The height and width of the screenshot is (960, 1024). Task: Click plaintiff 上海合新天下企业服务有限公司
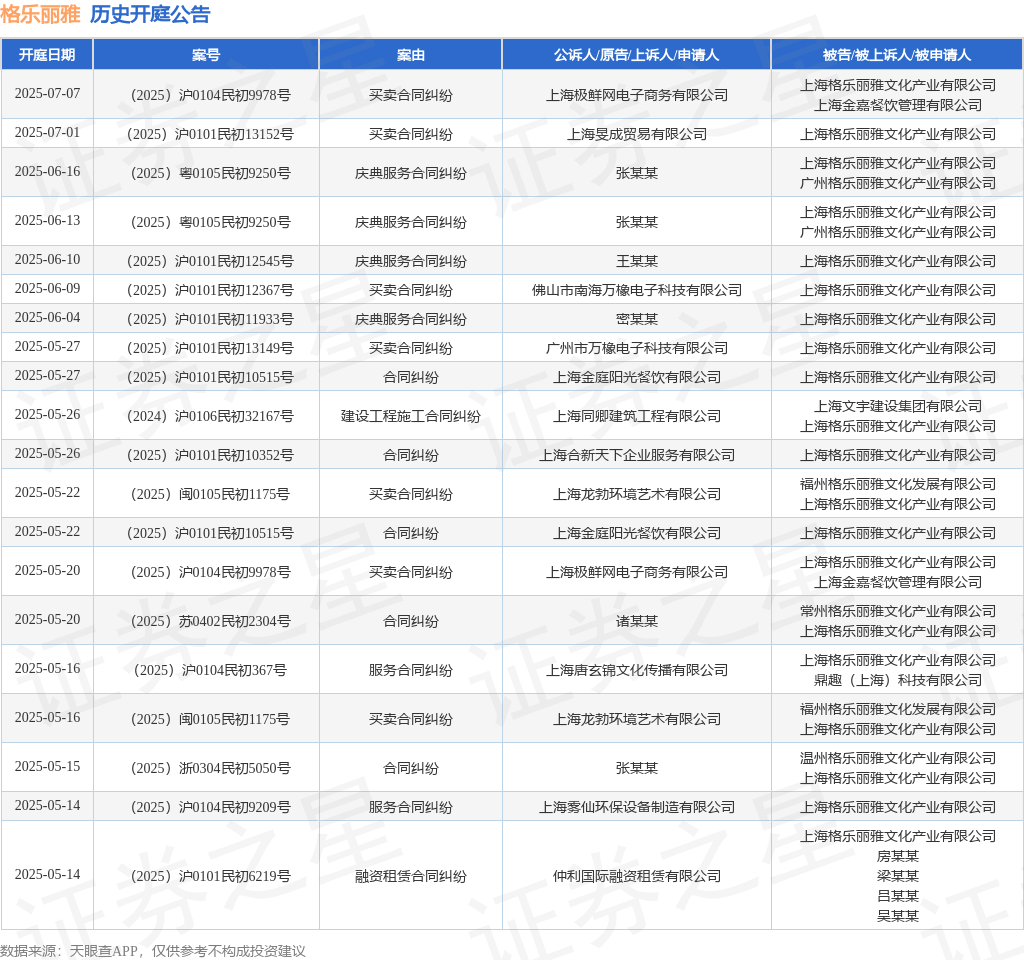(x=637, y=455)
